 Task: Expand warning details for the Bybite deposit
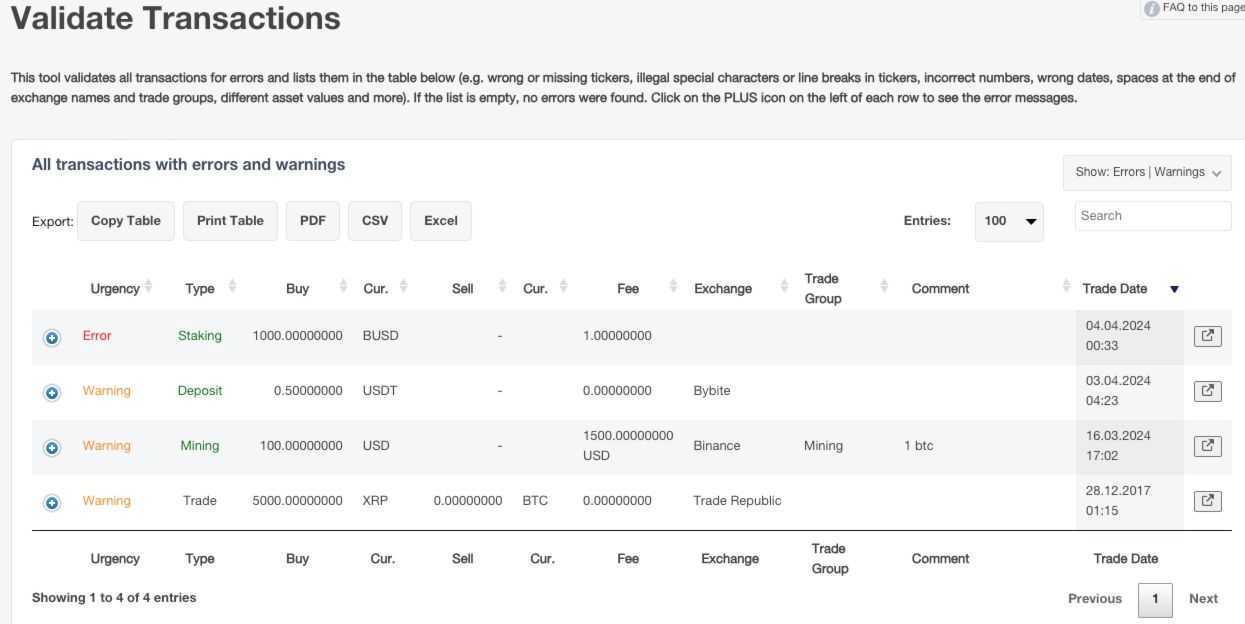pyautogui.click(x=52, y=390)
